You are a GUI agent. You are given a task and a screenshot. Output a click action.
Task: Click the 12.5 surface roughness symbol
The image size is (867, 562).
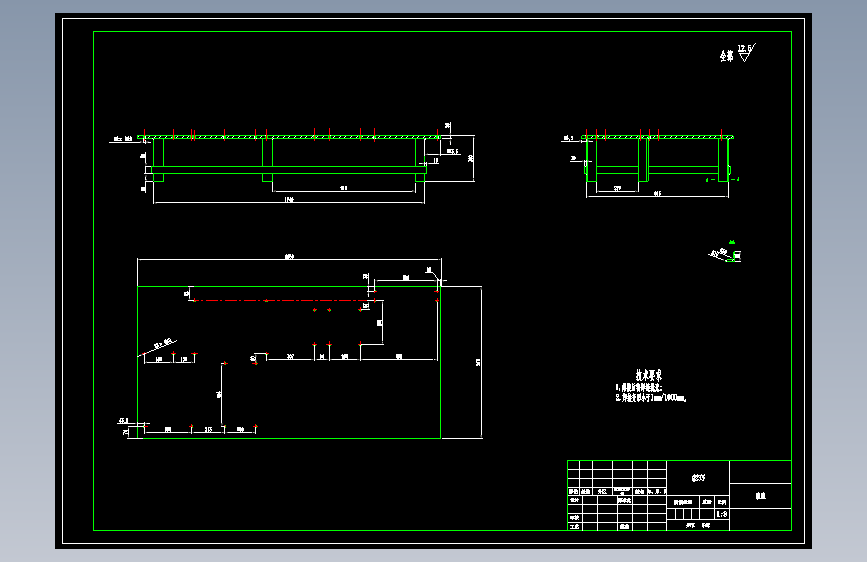click(746, 53)
